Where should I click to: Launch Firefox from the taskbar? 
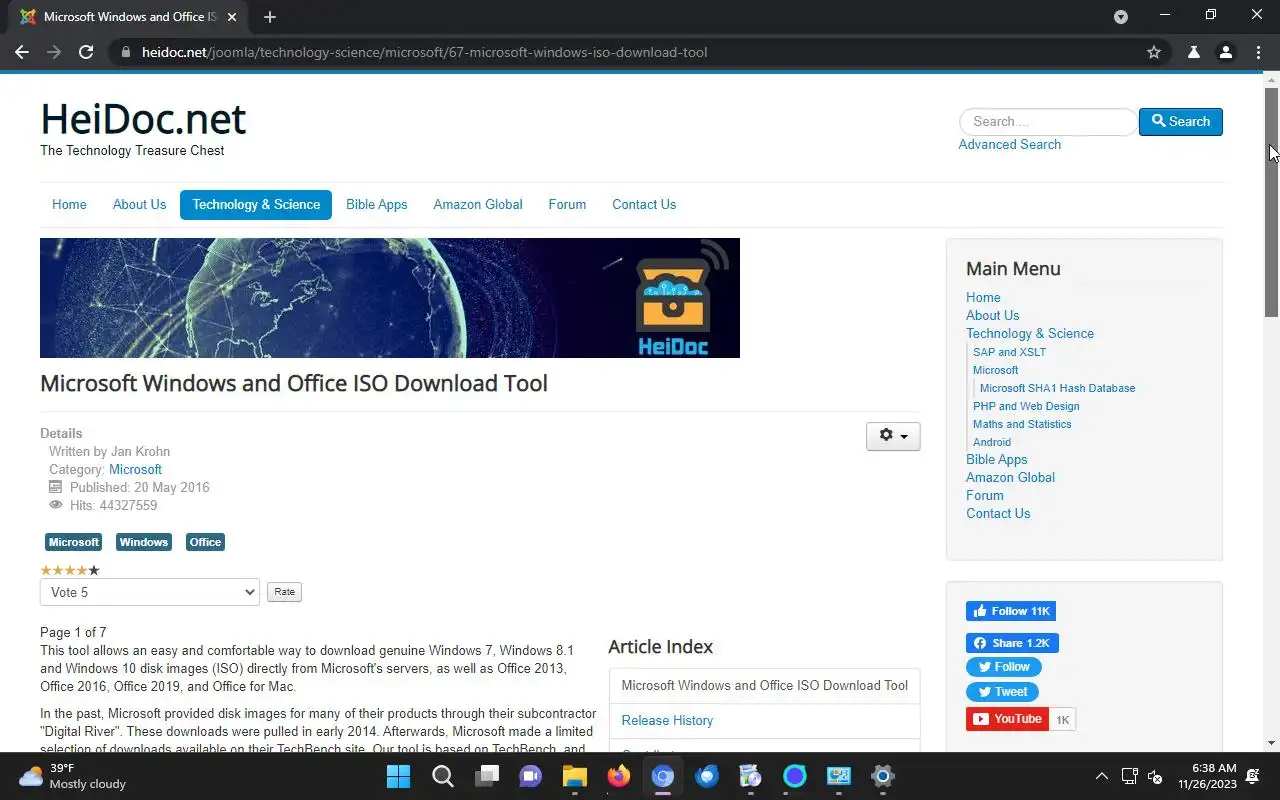[619, 776]
